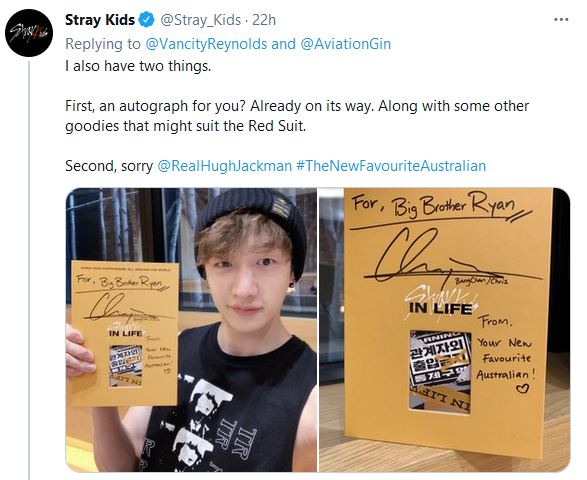View the left selfie photo with album
This screenshot has width=587, height=480.
pos(191,330)
